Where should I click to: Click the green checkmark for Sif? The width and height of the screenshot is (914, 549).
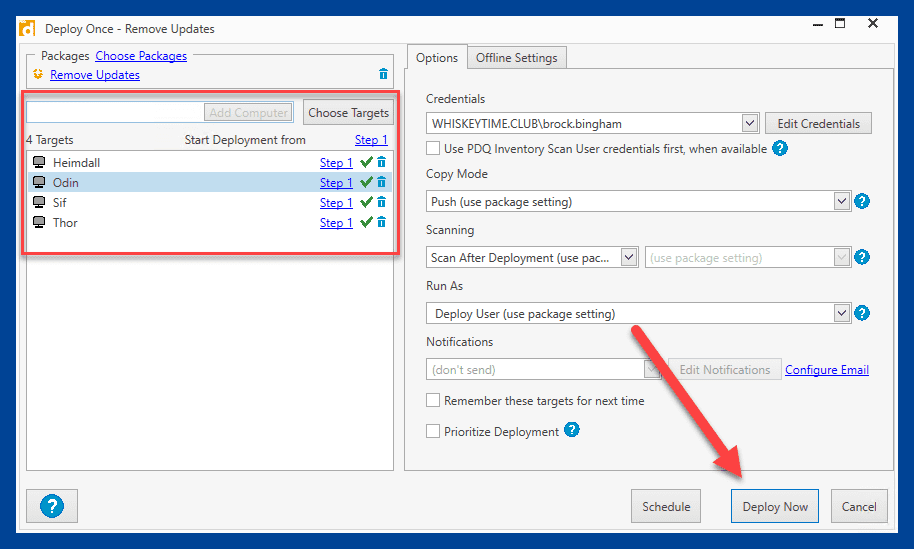[366, 202]
